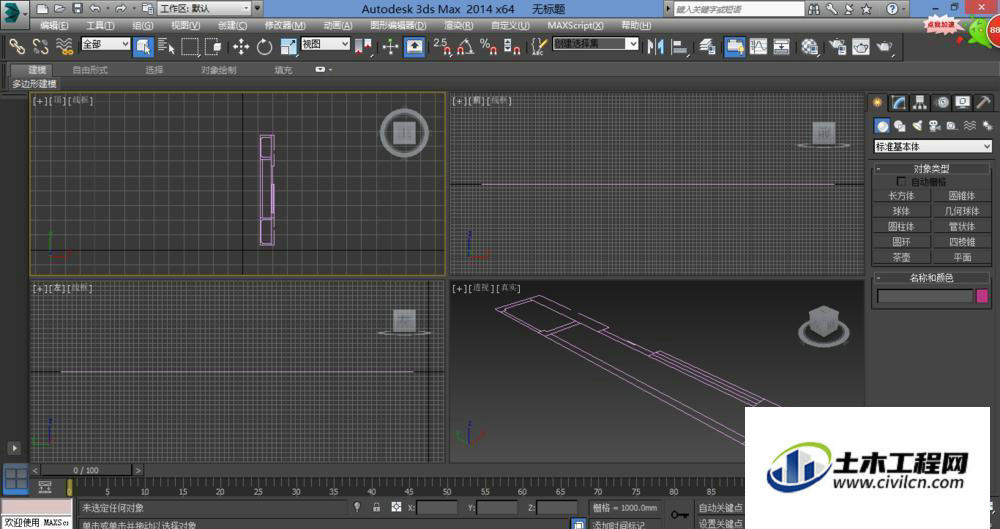
Task: Open the reference coordinate dropdown 视图
Action: point(325,44)
